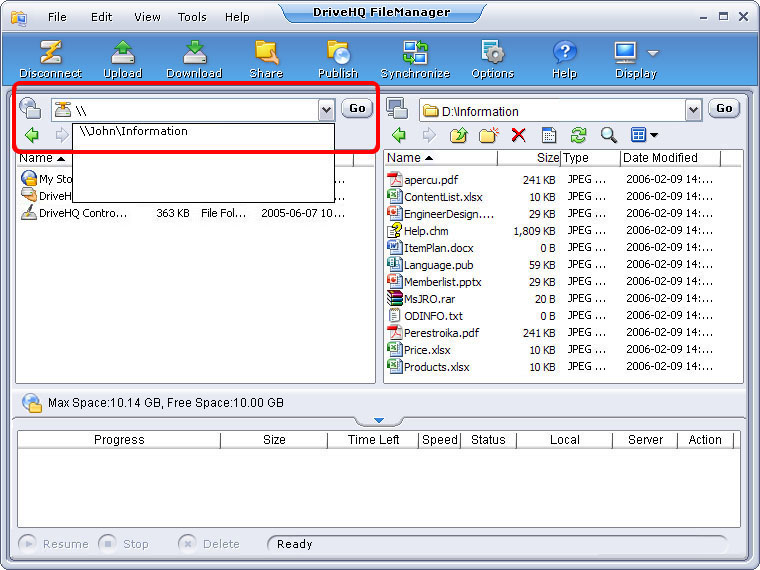Click the local up-folder icon
This screenshot has height=570, width=760.
[459, 135]
